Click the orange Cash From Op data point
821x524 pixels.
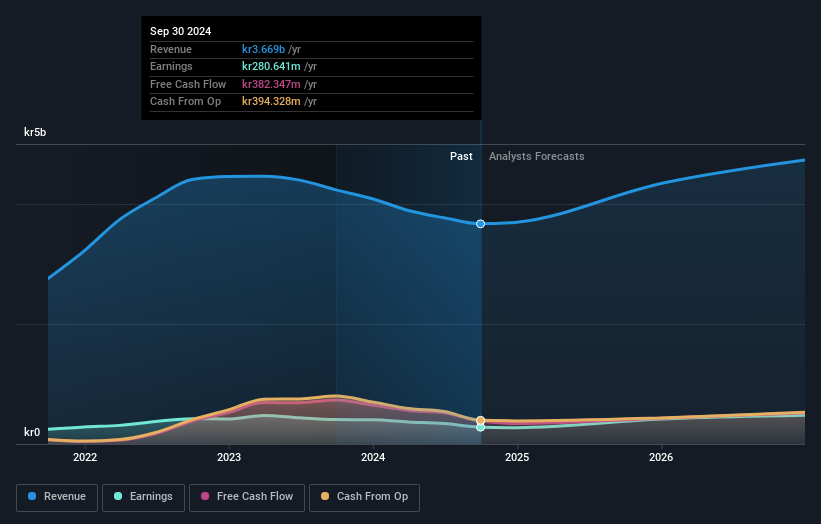point(480,420)
